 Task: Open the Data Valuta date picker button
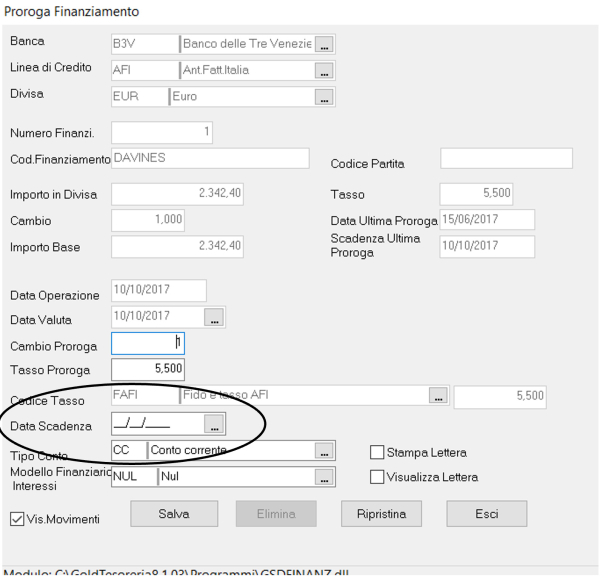click(214, 317)
